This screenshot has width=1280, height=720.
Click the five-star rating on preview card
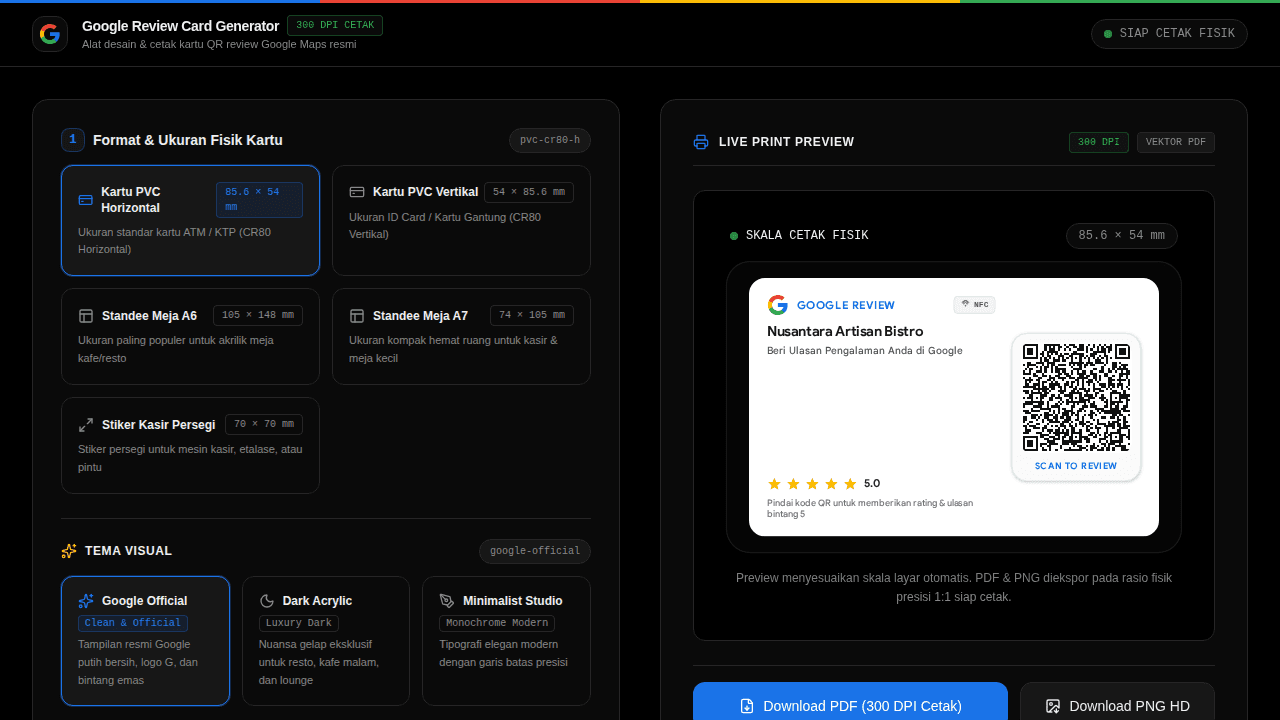tap(812, 484)
